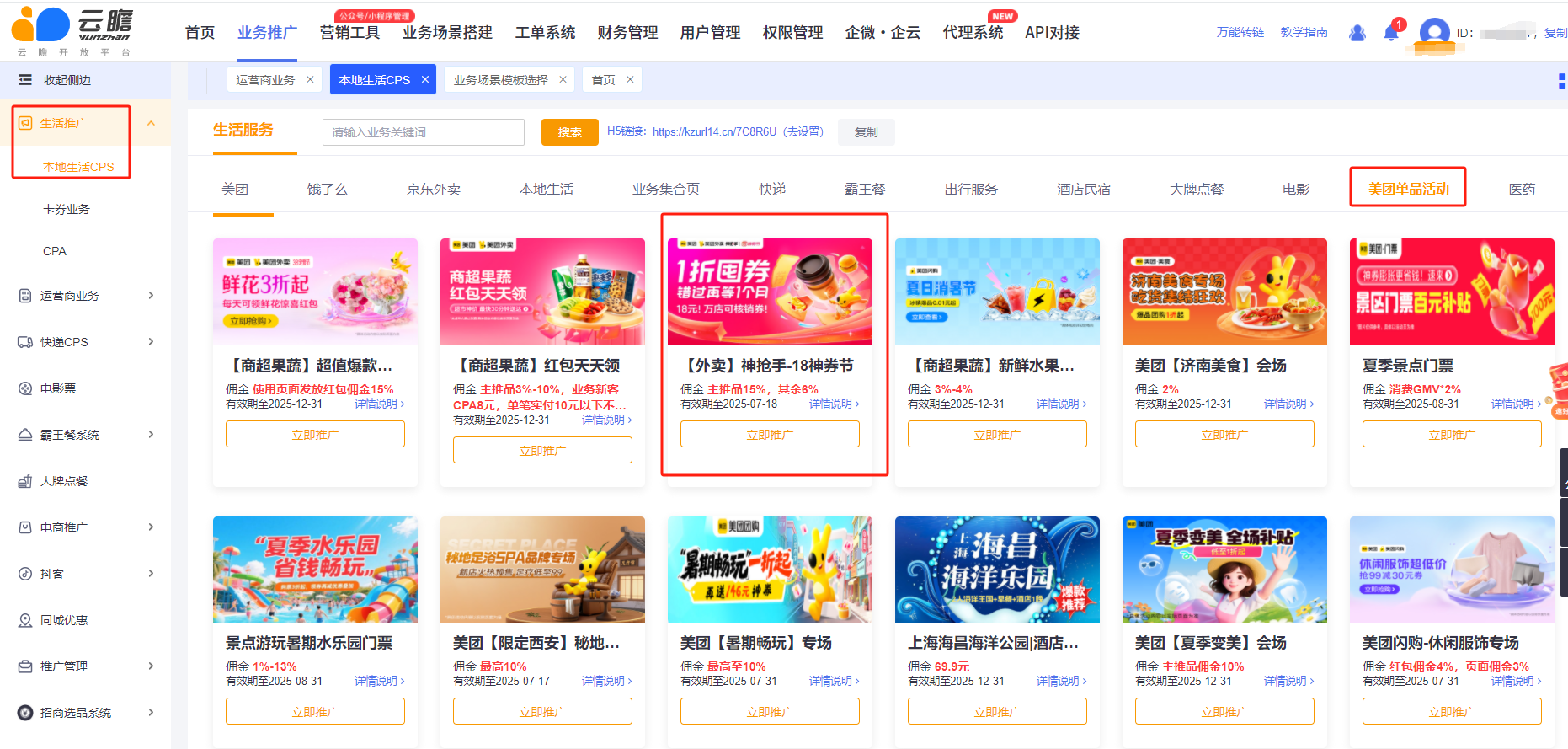Open the 鲜花3折起 banner thumbnail

point(315,292)
